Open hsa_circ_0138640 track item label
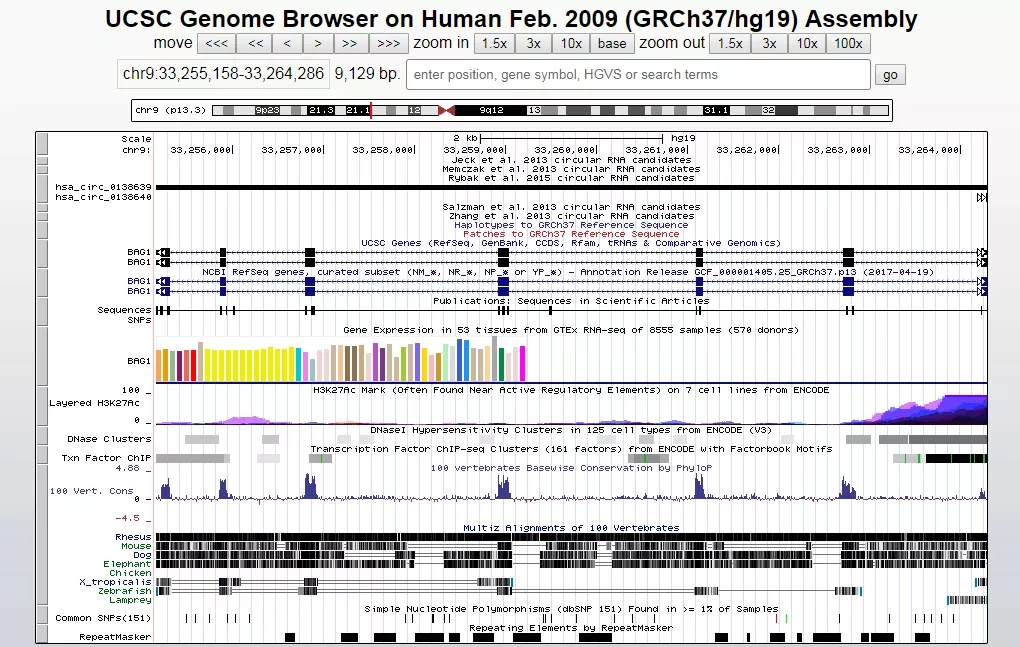Viewport: 1020px width, 647px height. pos(103,197)
